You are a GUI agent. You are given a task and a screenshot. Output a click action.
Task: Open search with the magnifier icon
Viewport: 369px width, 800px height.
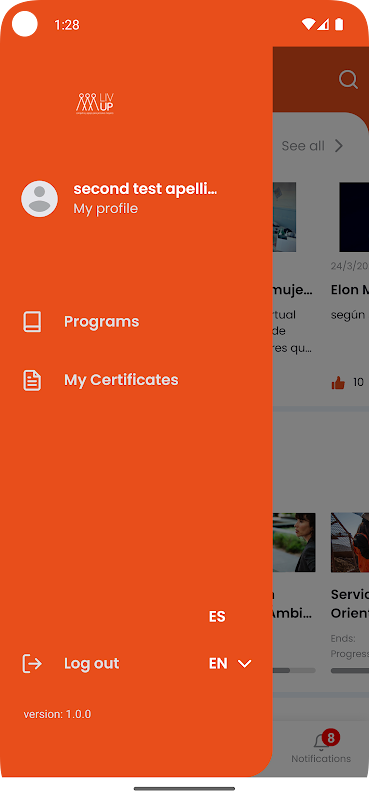(x=348, y=80)
